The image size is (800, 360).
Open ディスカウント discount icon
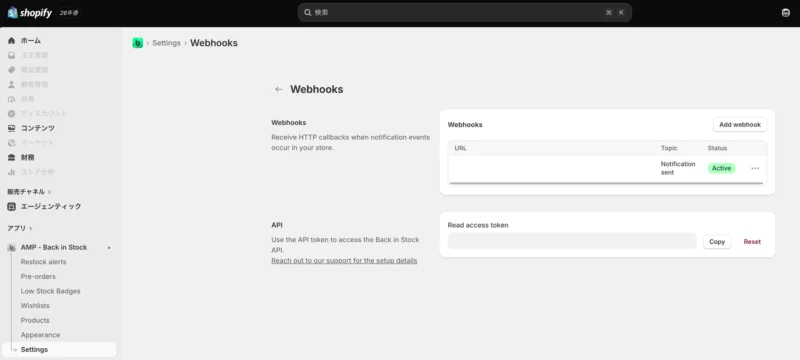pyautogui.click(x=11, y=113)
